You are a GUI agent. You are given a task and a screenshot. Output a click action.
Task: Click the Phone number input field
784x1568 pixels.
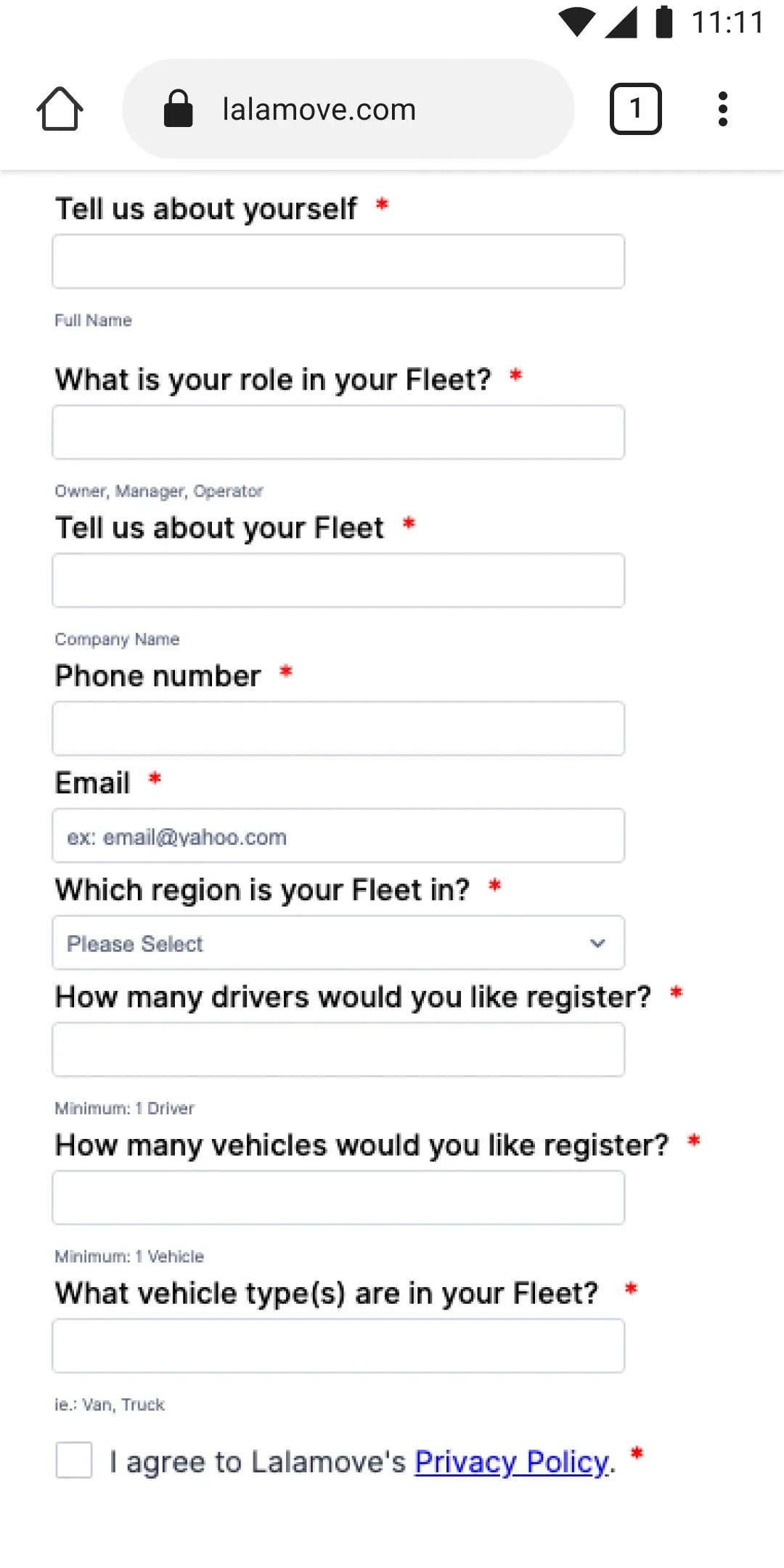click(338, 728)
